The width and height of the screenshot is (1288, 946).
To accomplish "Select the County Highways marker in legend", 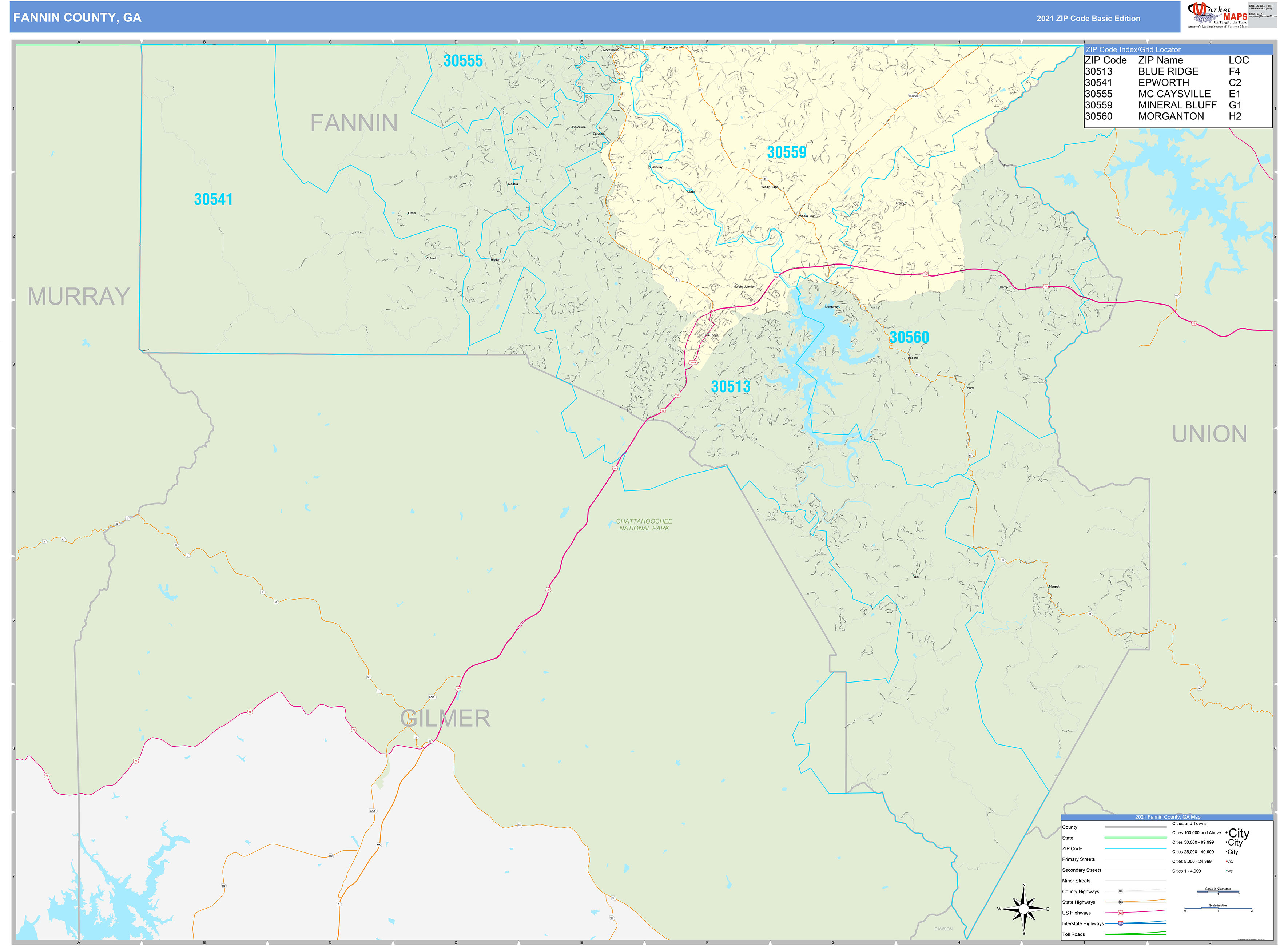I will pos(1121,891).
